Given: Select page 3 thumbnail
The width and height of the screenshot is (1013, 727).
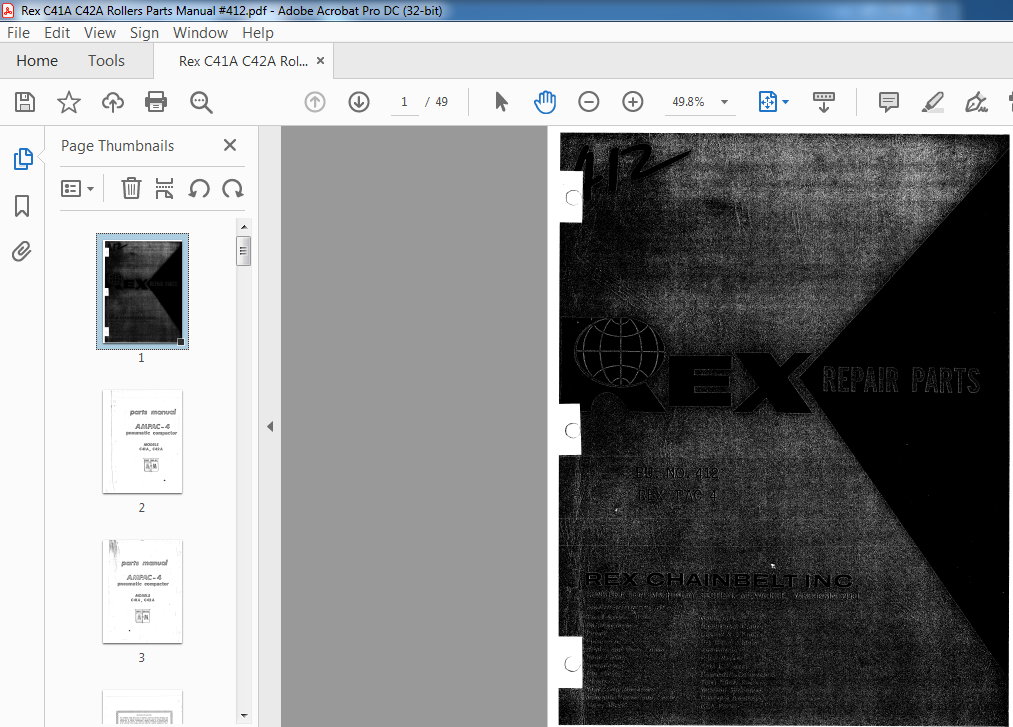Looking at the screenshot, I should 142,592.
